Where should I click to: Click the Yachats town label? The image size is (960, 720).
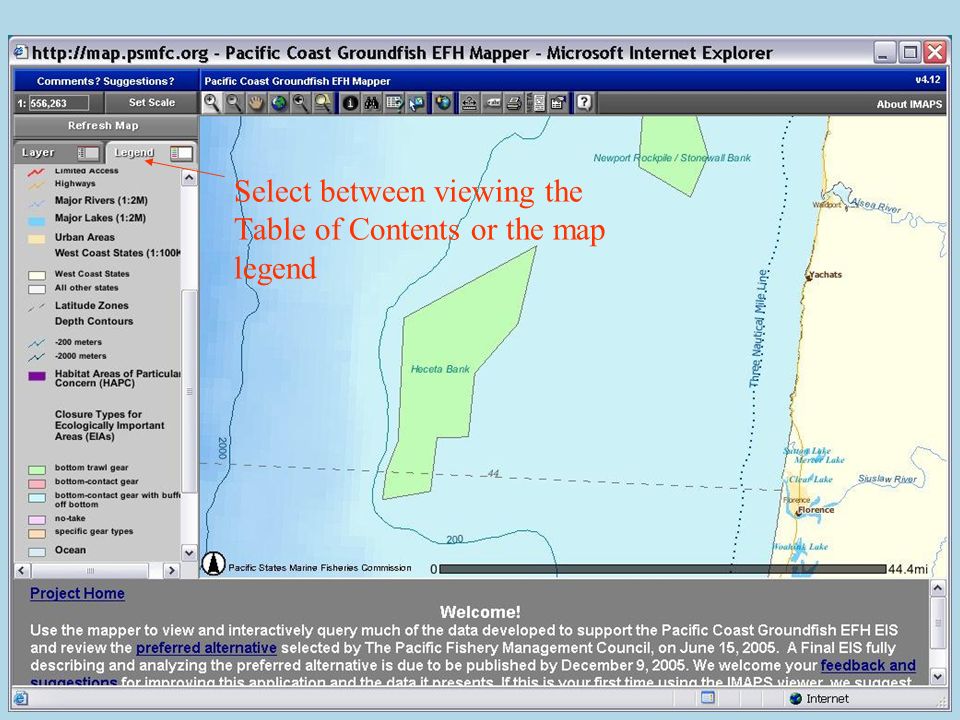click(x=825, y=274)
